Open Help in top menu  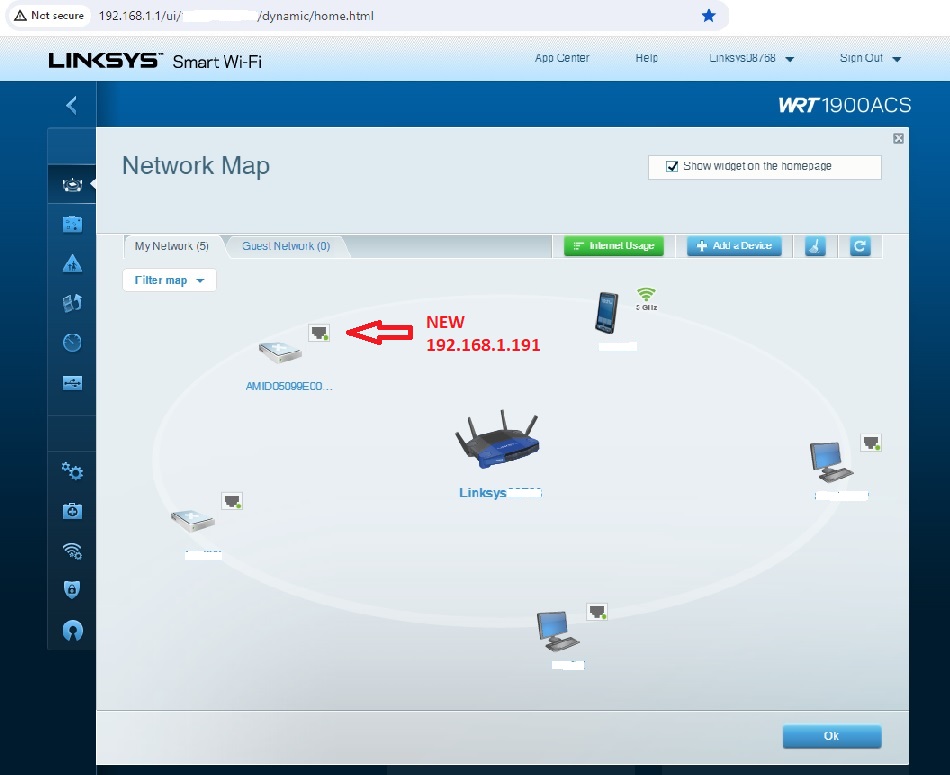click(646, 58)
